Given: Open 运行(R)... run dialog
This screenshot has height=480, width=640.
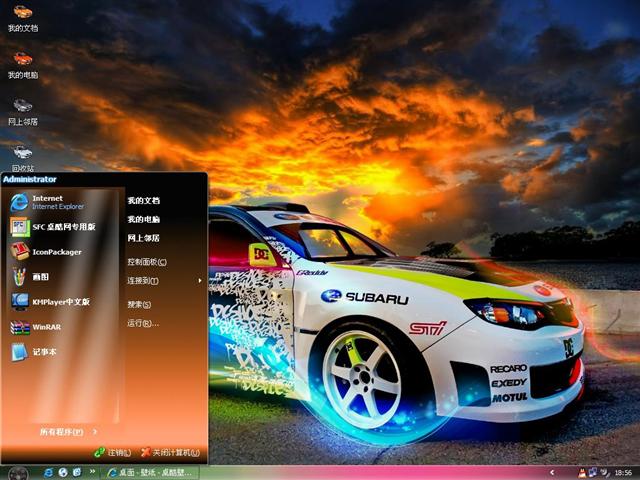Looking at the screenshot, I should [x=143, y=323].
